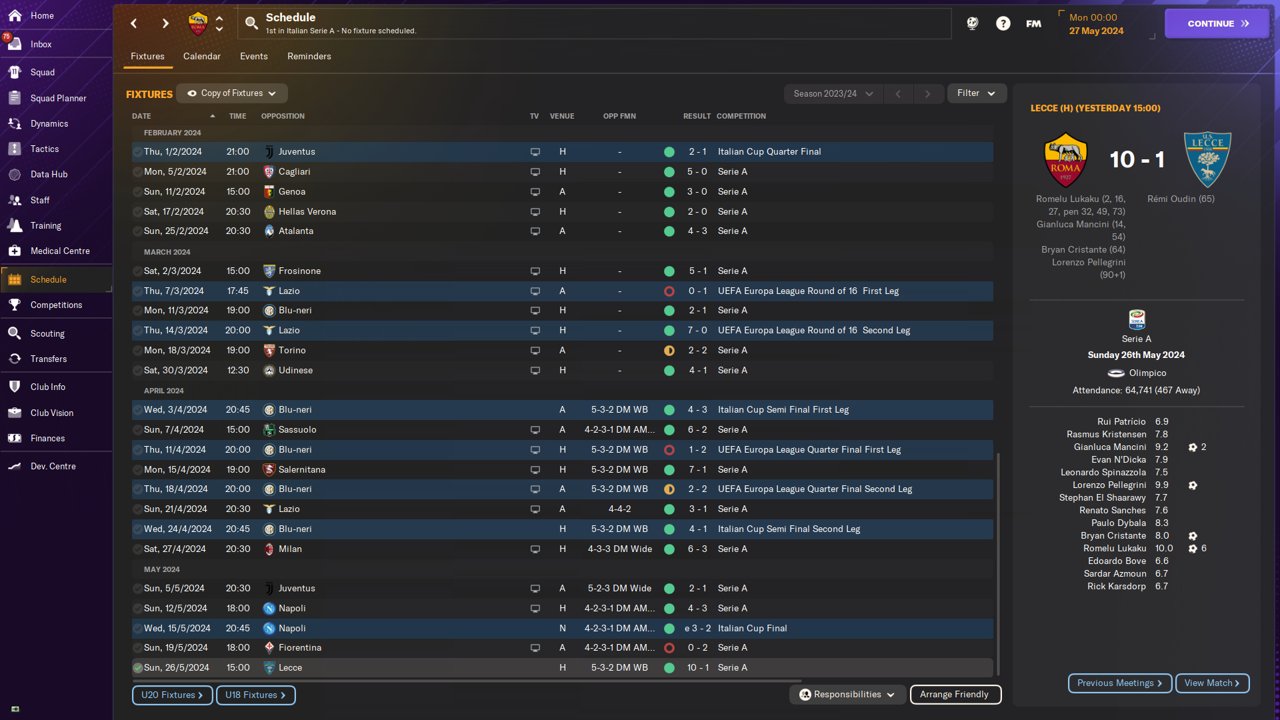Click Romelu Lukaku in the ratings list
The image size is (1280, 720).
click(x=1115, y=548)
